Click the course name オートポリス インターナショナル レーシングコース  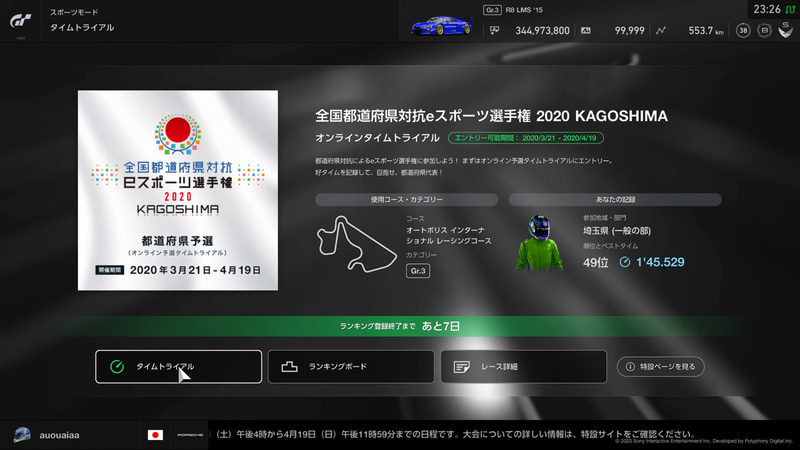pos(448,235)
